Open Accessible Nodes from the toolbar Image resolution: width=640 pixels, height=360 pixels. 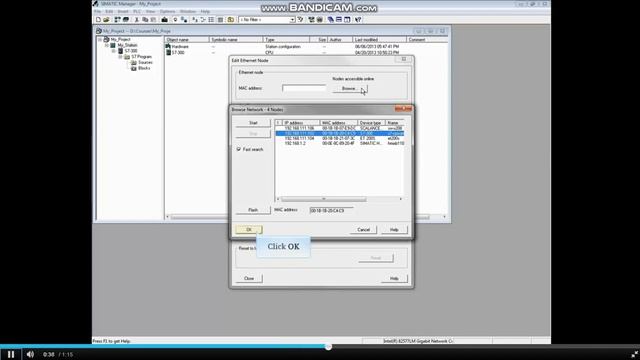(118, 20)
